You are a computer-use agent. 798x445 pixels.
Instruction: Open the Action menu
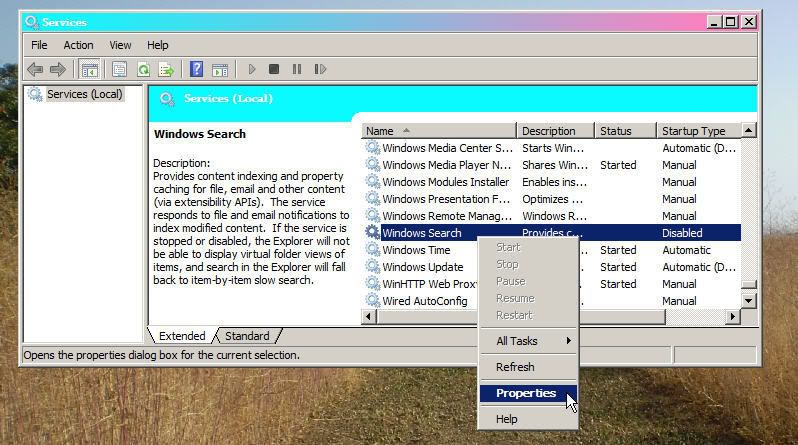click(78, 45)
